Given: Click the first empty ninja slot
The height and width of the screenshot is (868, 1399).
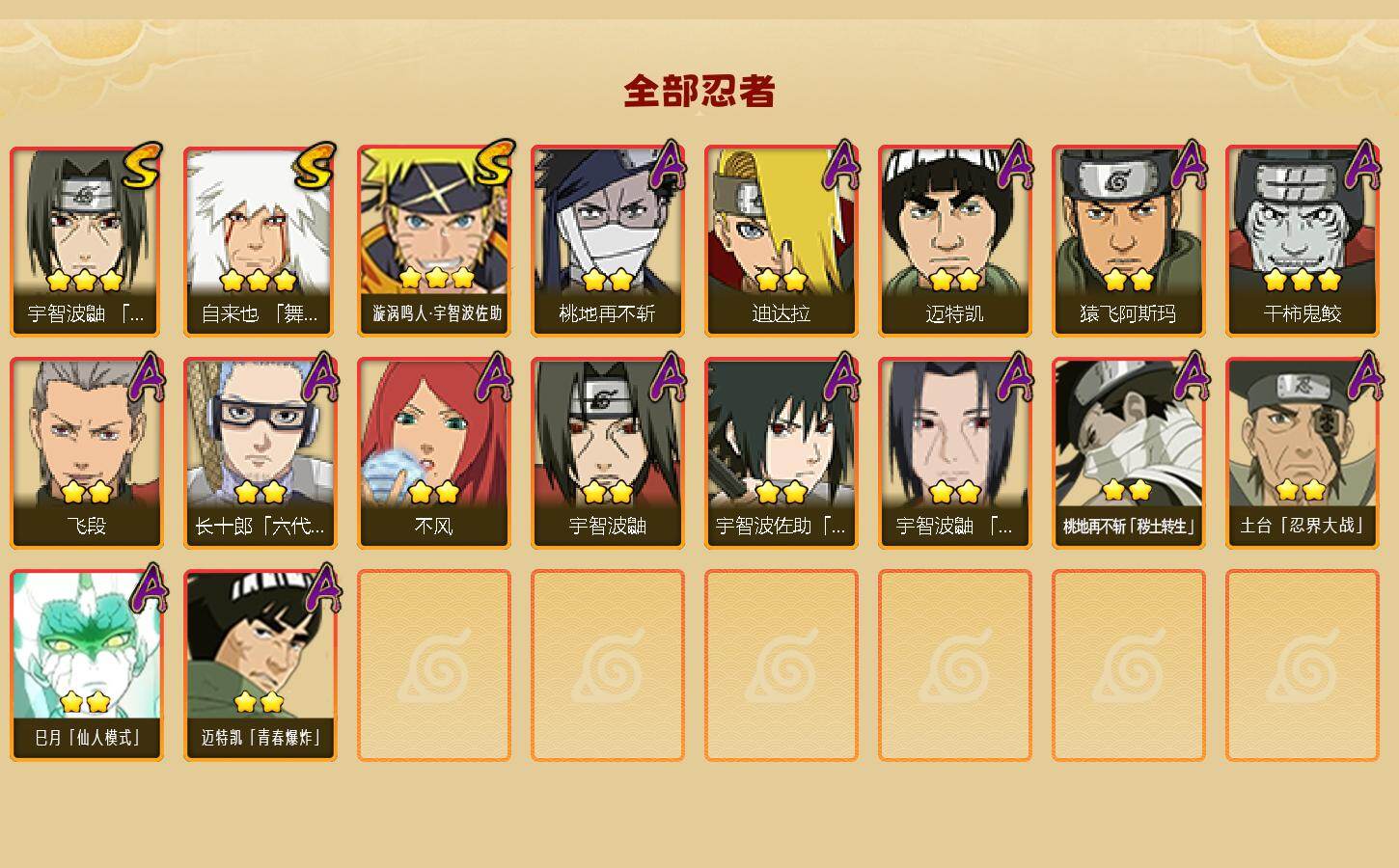Looking at the screenshot, I should (434, 665).
